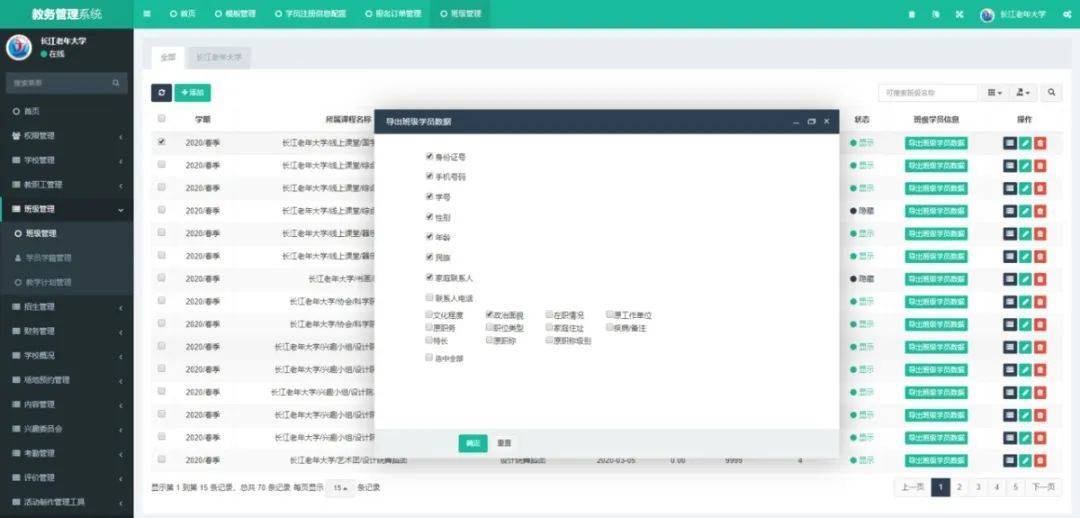The height and width of the screenshot is (518, 1080).
Task: Expand 招生管理 in the sidebar
Action: [67, 307]
